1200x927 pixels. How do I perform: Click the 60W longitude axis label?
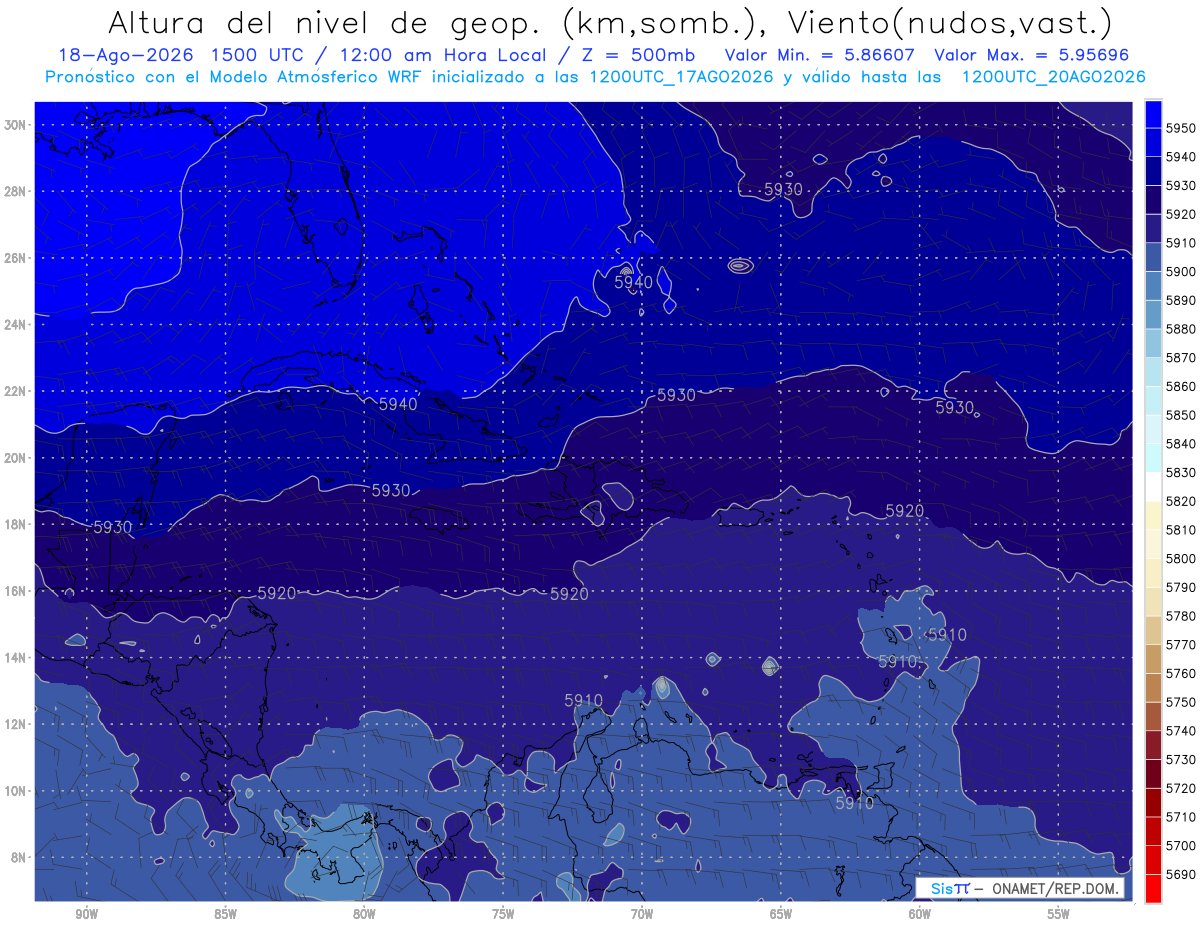coord(920,914)
